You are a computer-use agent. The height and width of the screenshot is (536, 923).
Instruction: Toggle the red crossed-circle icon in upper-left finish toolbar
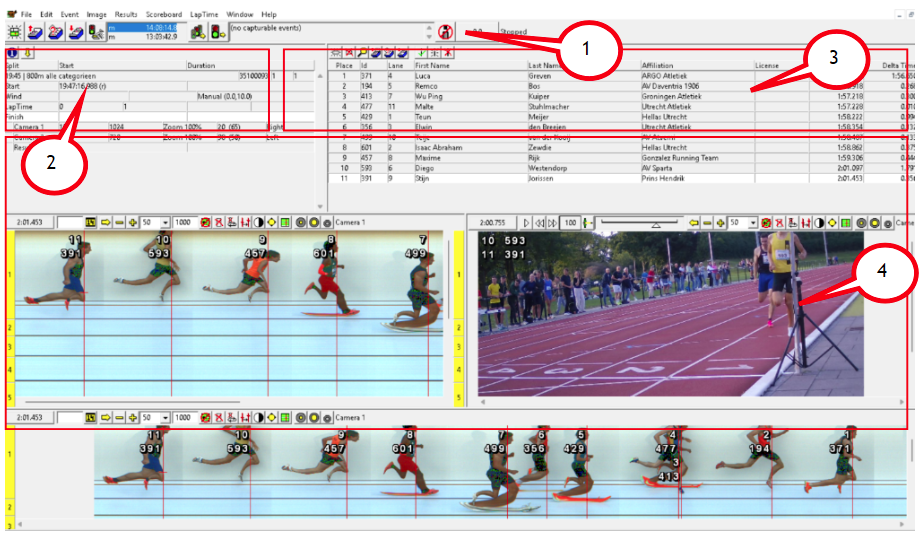tap(206, 220)
